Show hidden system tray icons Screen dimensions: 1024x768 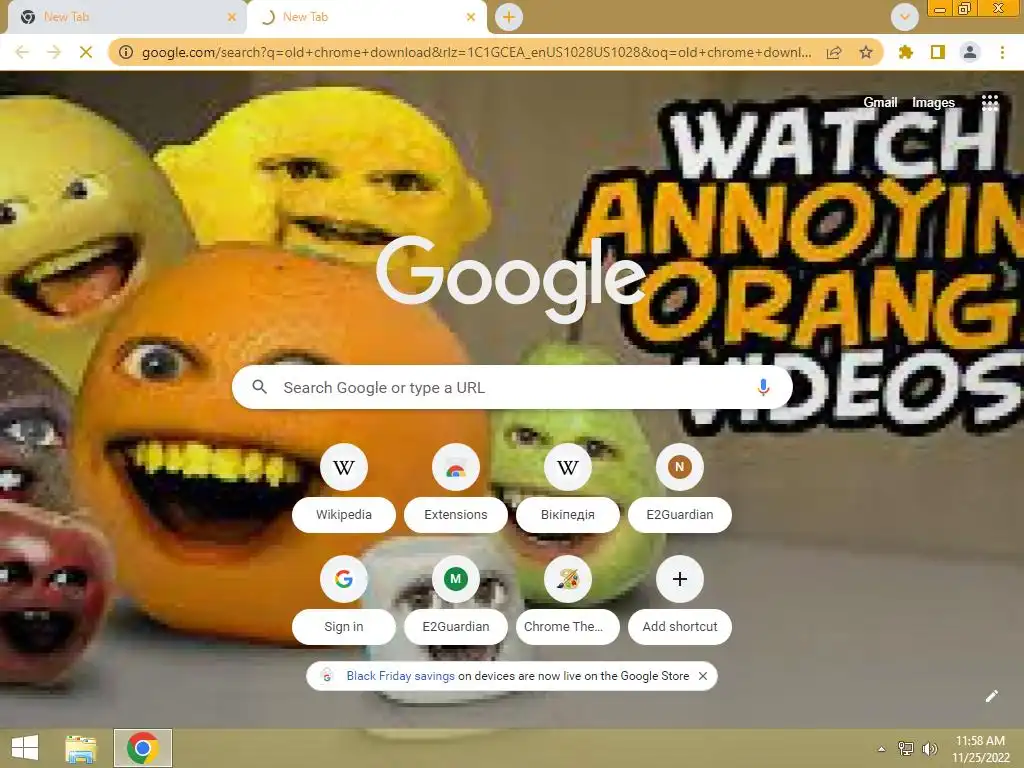[x=882, y=749]
